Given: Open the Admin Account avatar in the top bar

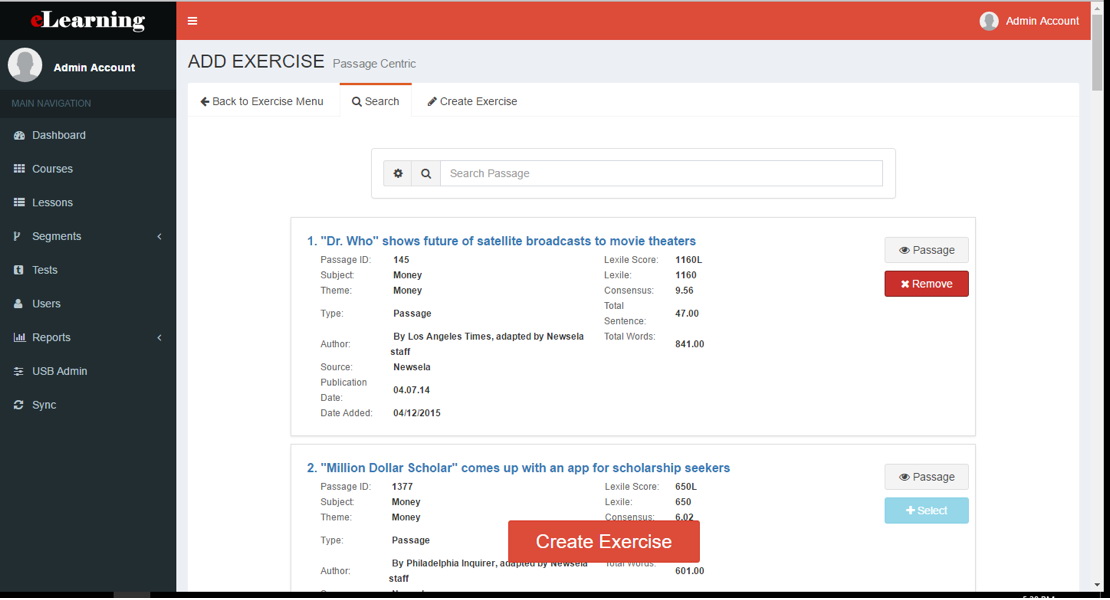Looking at the screenshot, I should click(x=989, y=20).
